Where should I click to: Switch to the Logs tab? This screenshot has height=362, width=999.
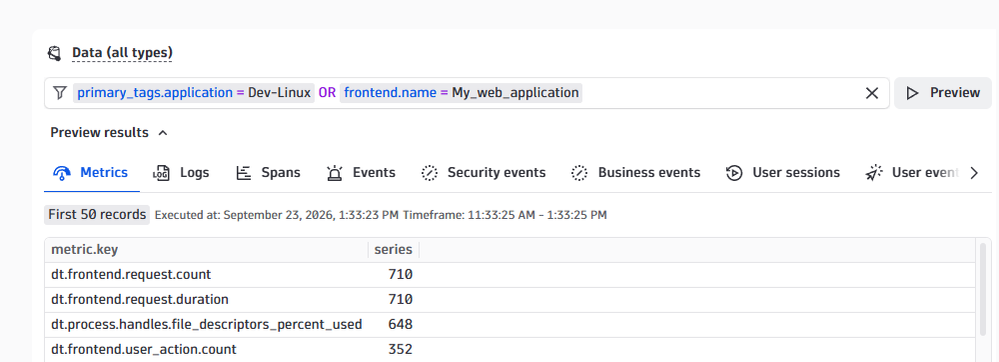182,173
